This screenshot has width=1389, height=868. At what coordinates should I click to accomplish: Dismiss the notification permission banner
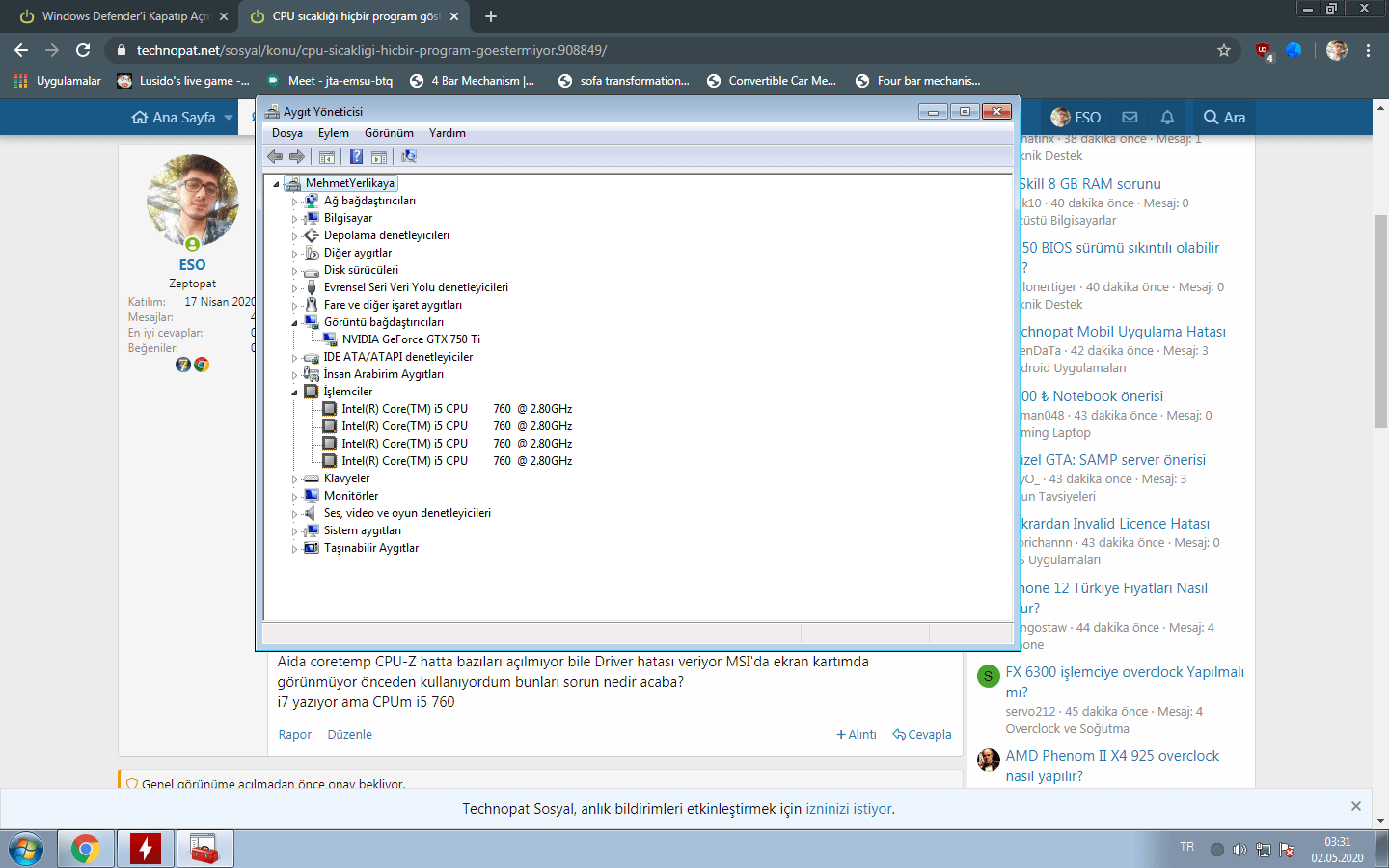click(x=1356, y=806)
